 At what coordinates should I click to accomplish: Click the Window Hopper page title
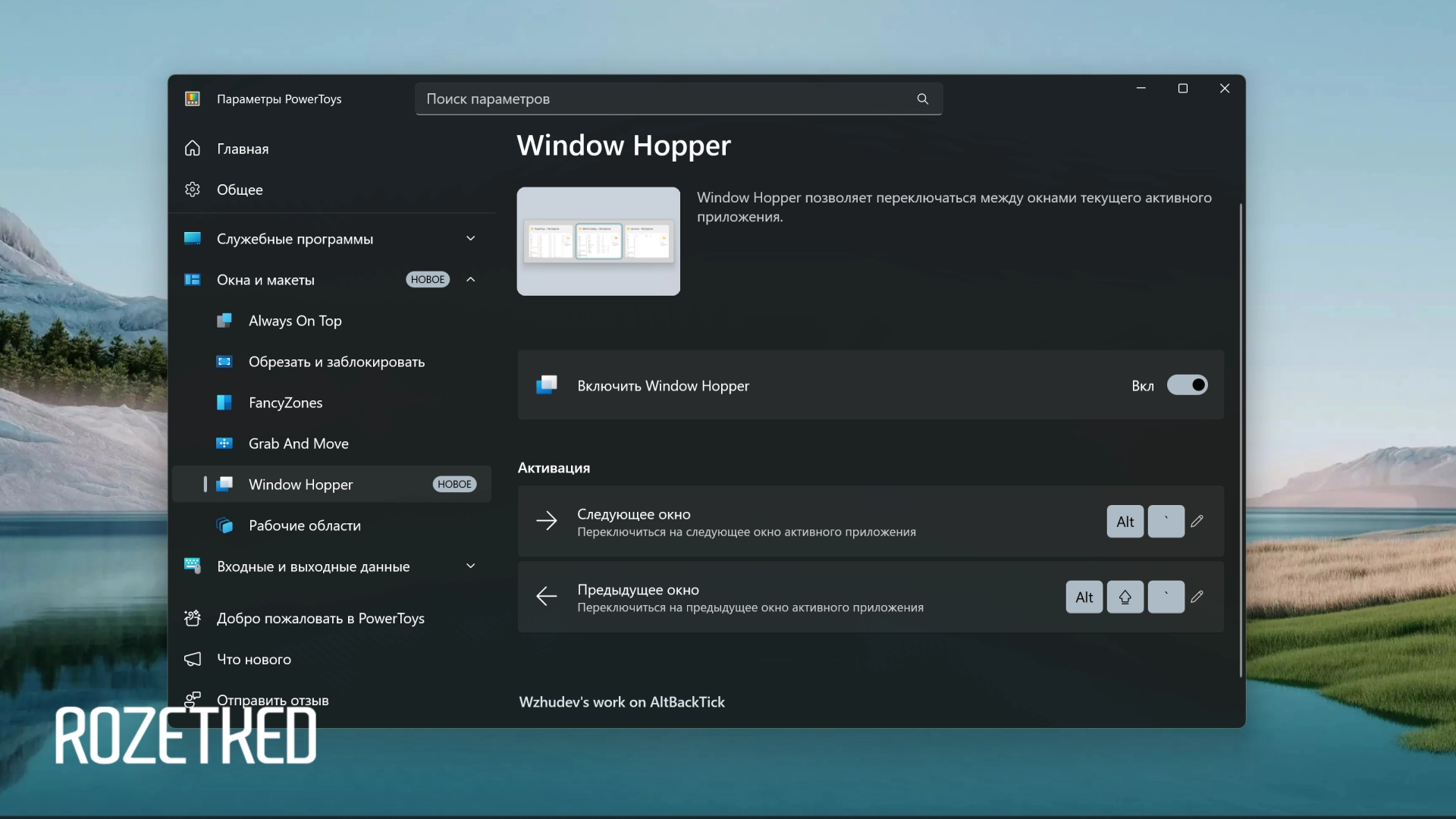623,145
